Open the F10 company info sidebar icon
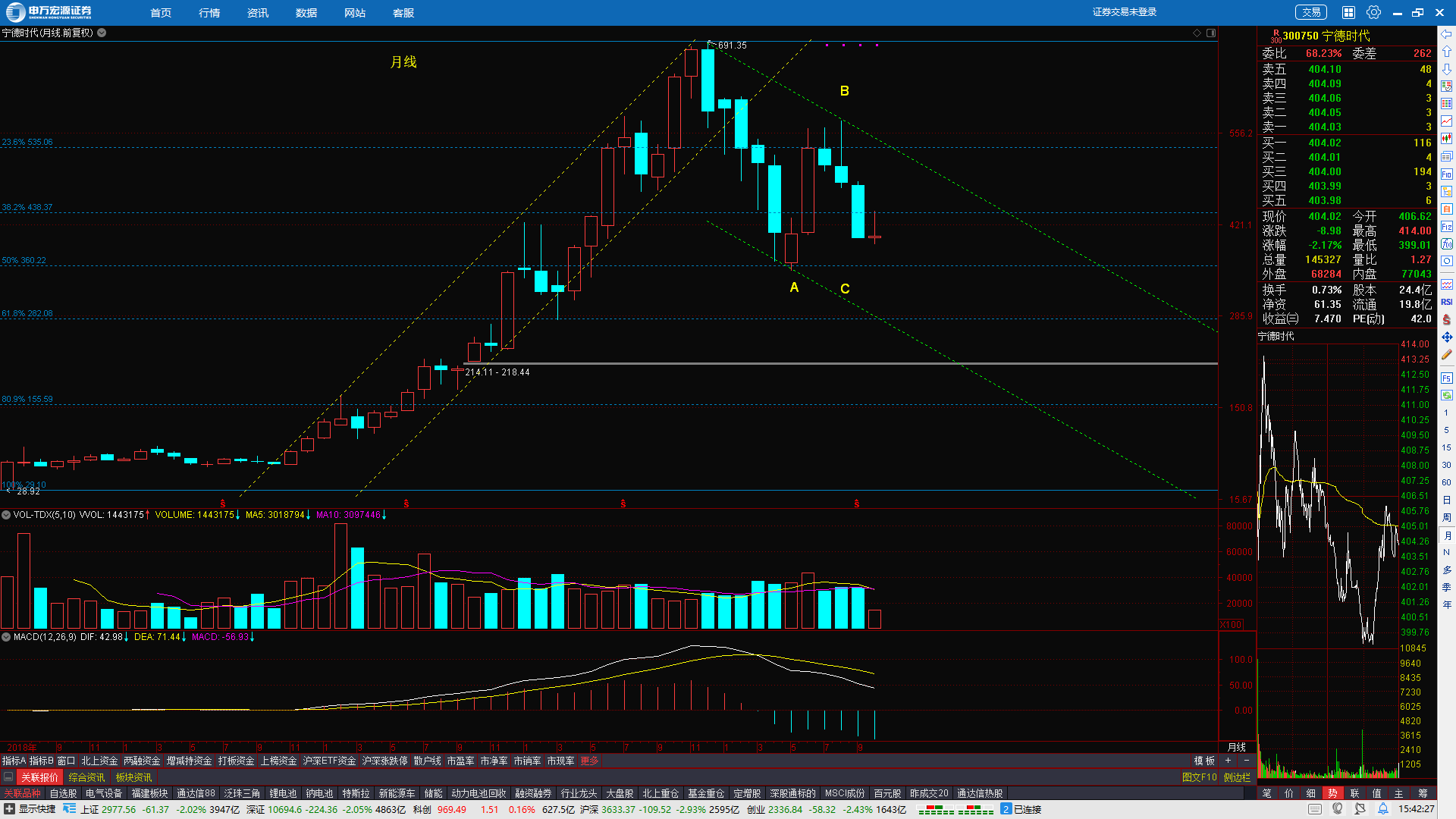Image resolution: width=1456 pixels, height=819 pixels. [x=1446, y=174]
